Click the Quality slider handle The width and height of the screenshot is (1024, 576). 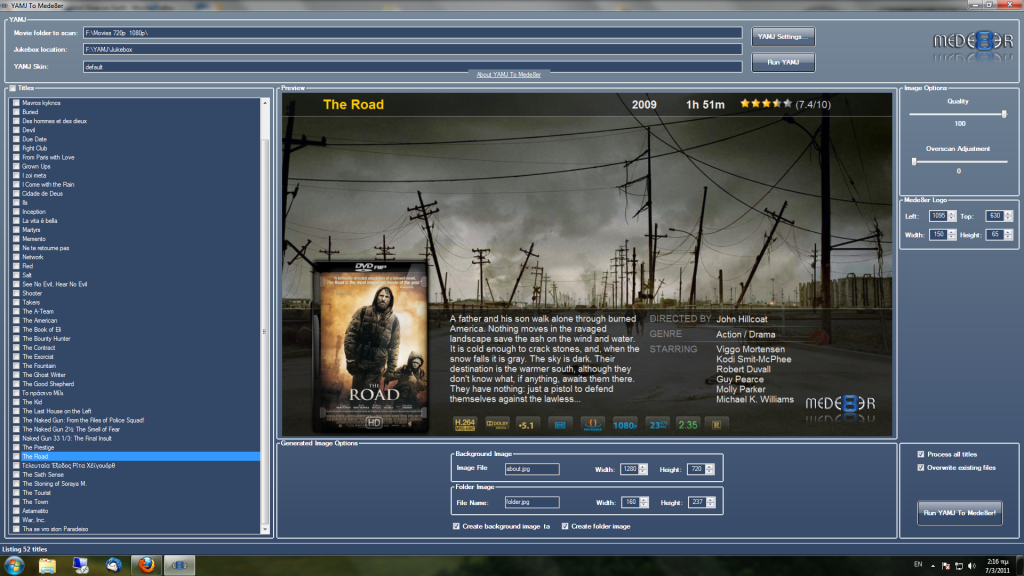1004,114
